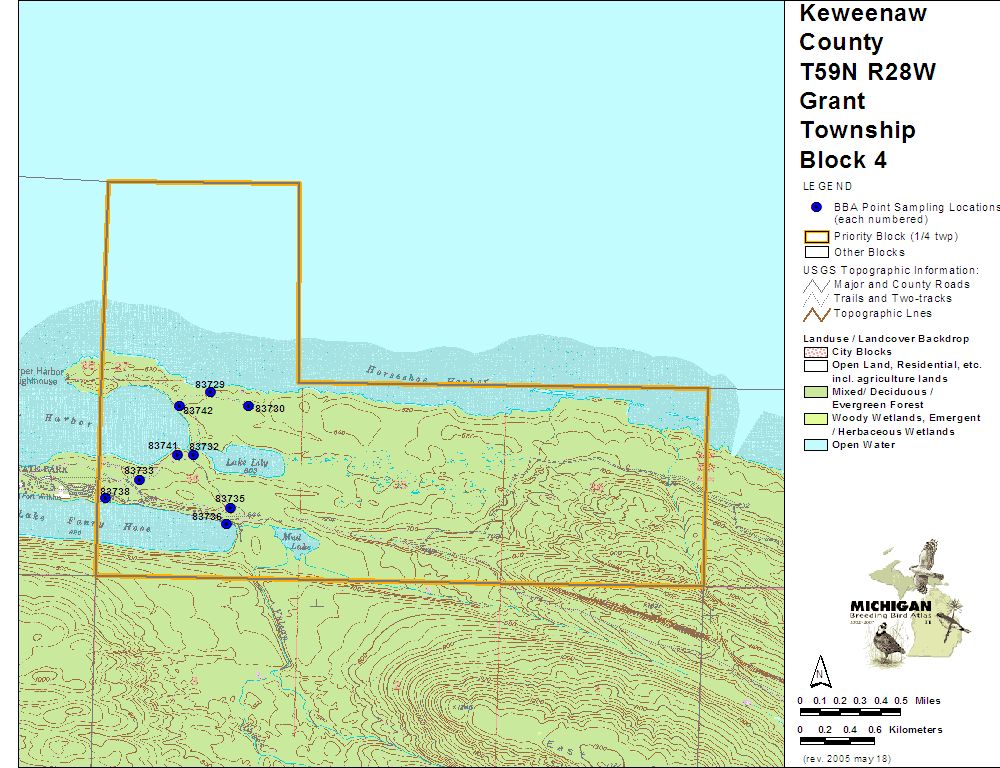Screen dimensions: 1000x768
Task: Click sampling point 83736 dot
Action: (x=226, y=524)
